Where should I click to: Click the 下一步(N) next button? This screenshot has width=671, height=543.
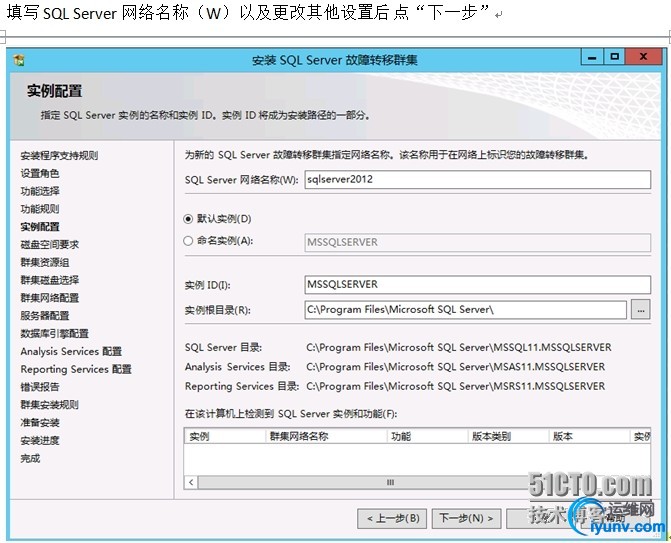pyautogui.click(x=466, y=519)
